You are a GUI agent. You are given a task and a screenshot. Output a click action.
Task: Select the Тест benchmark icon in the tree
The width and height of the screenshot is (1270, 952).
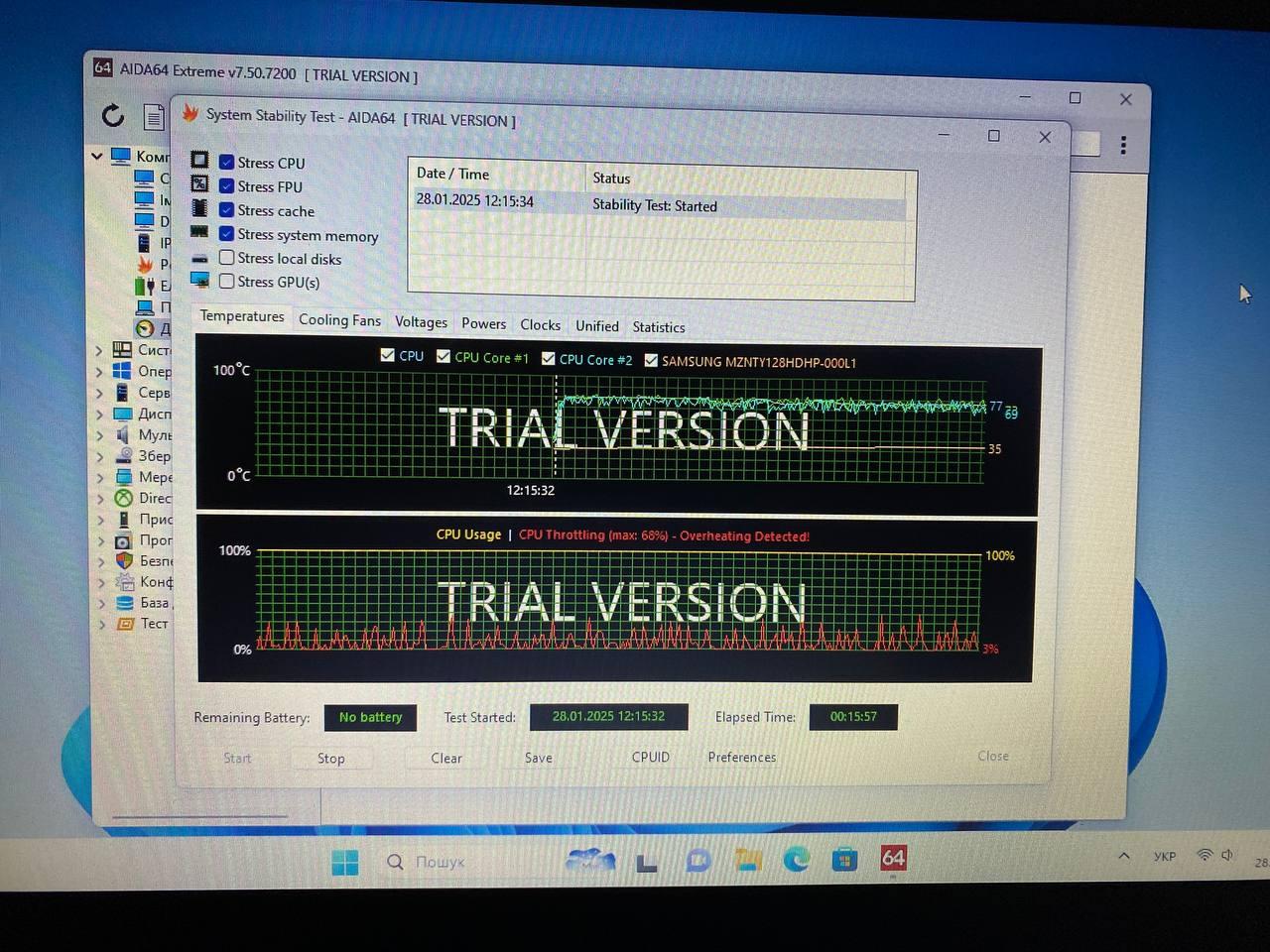click(125, 624)
